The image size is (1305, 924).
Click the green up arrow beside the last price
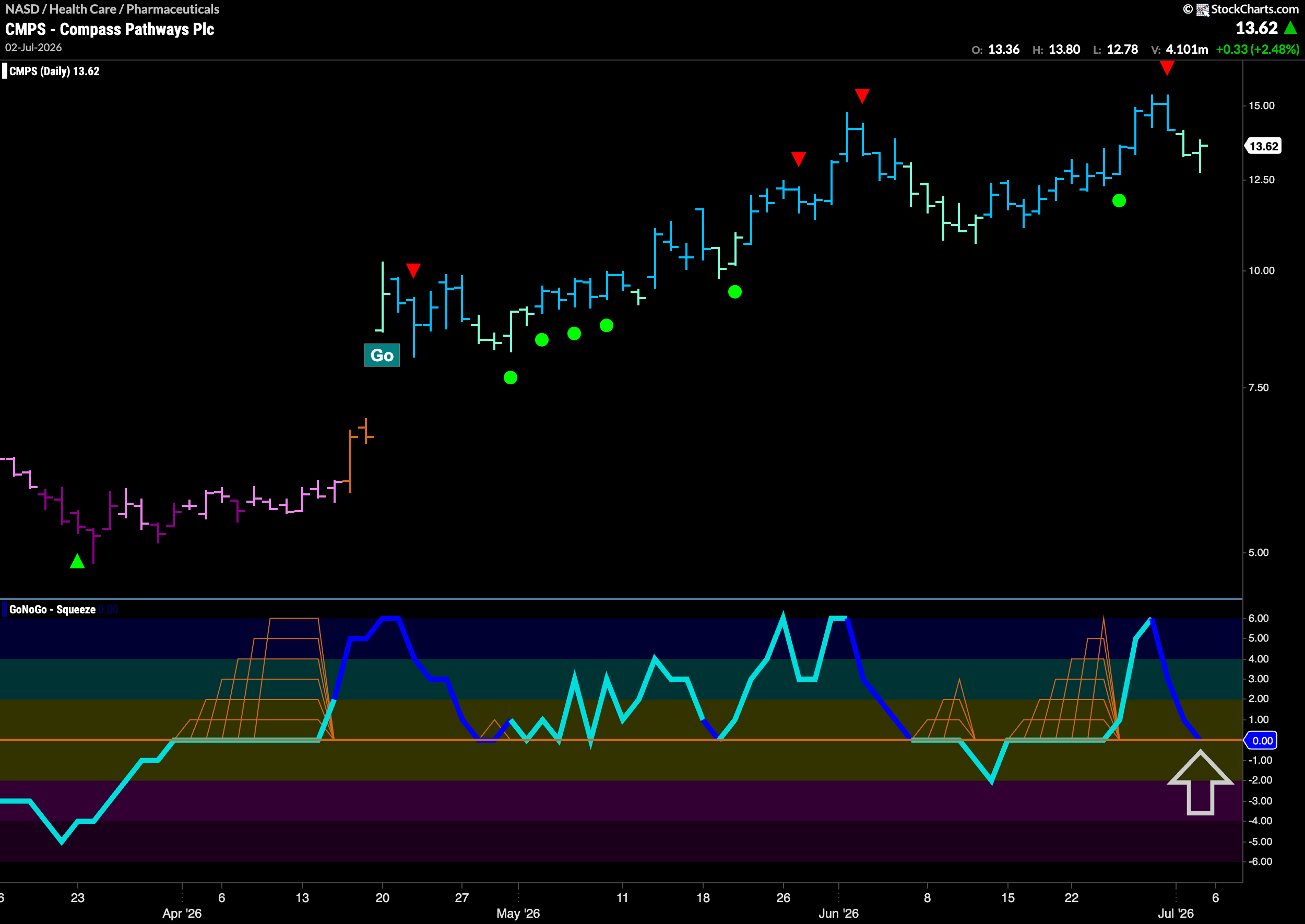[x=1290, y=28]
